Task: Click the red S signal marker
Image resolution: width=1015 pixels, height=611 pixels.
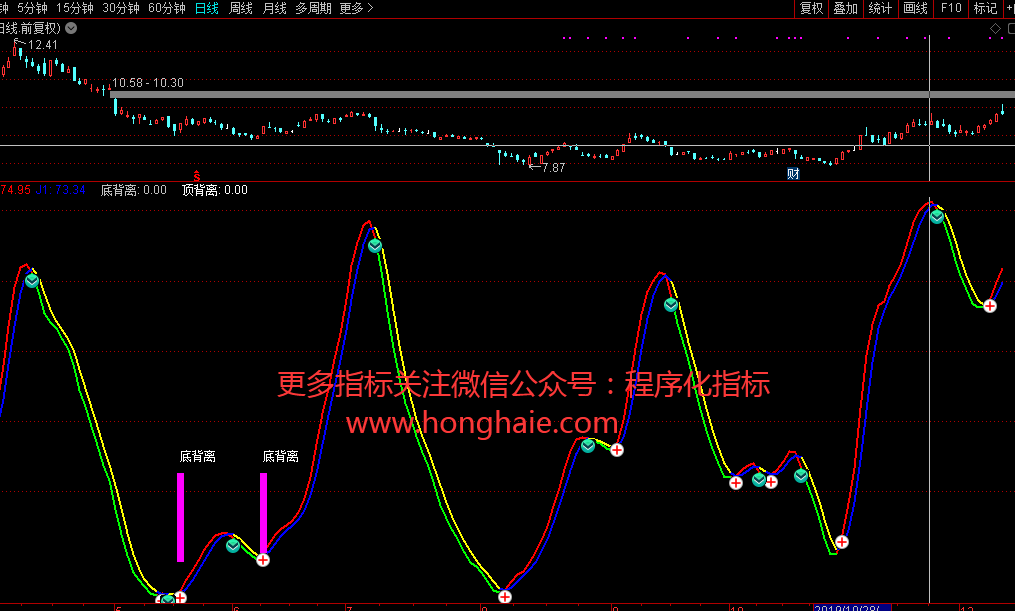Action: tap(197, 175)
